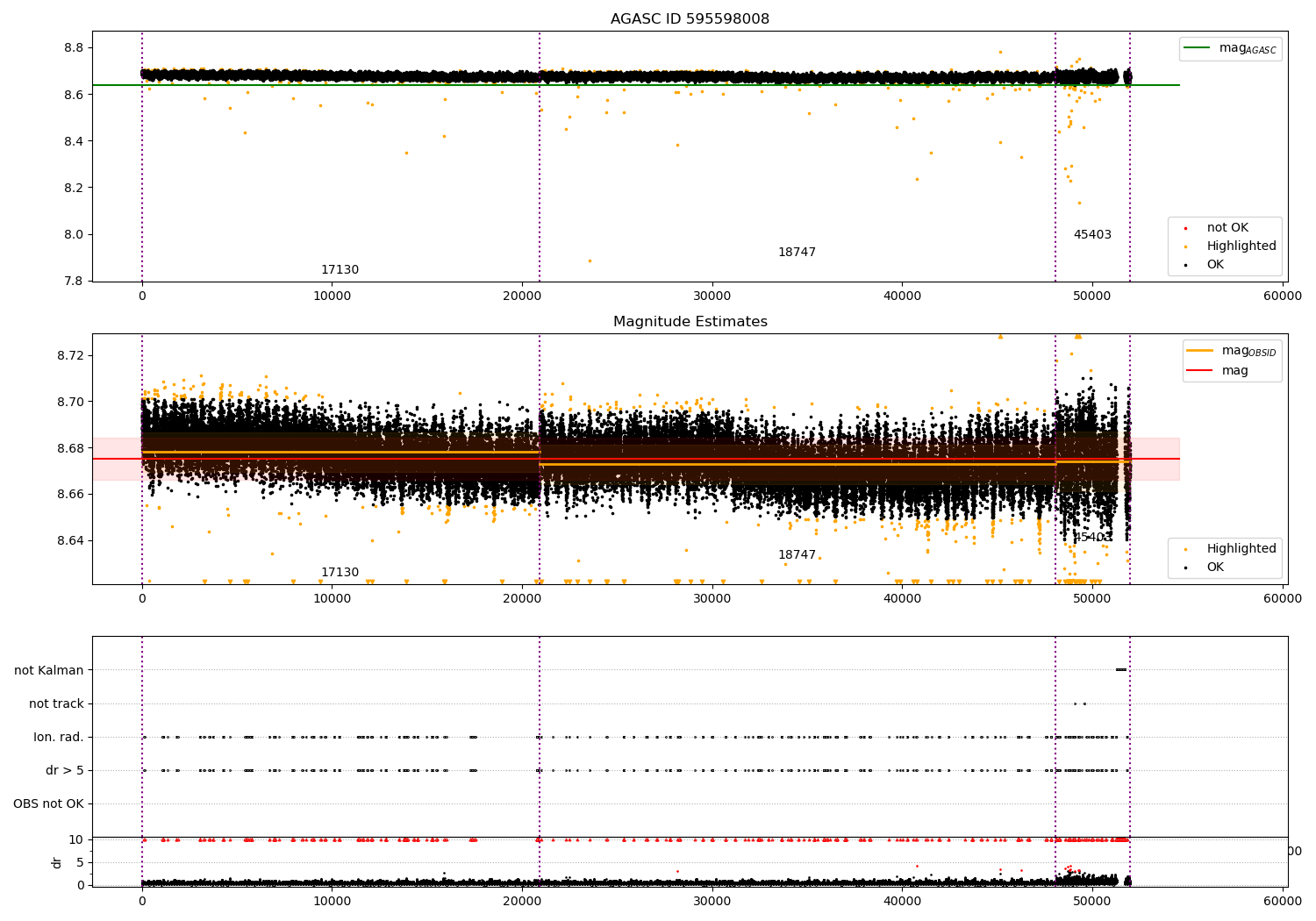This screenshot has height=921, width=1316.
Task: Click the 8.2 y-axis tick in top plot
Action: pyautogui.click(x=74, y=188)
